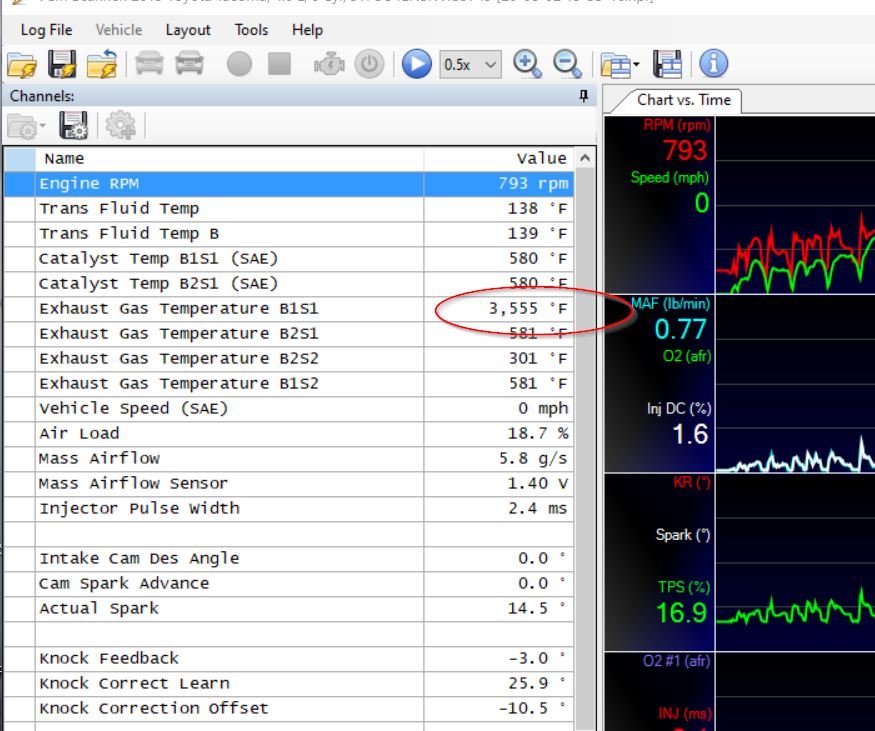Viewport: 875px width, 731px height.
Task: Select Catalyst Temp B1S1 (SAE) row
Action: (x=289, y=259)
